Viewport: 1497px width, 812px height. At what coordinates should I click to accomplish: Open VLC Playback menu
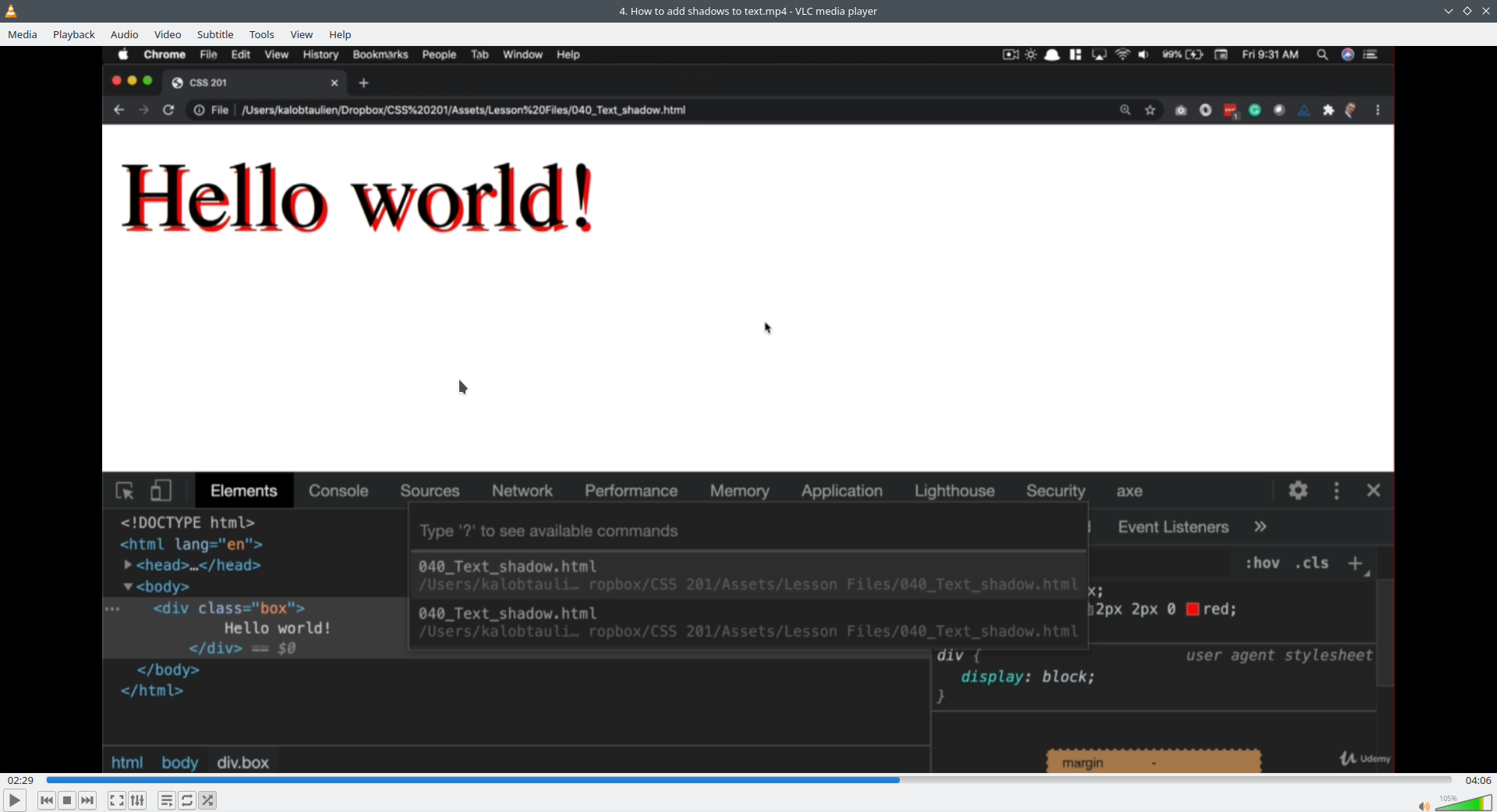click(74, 34)
